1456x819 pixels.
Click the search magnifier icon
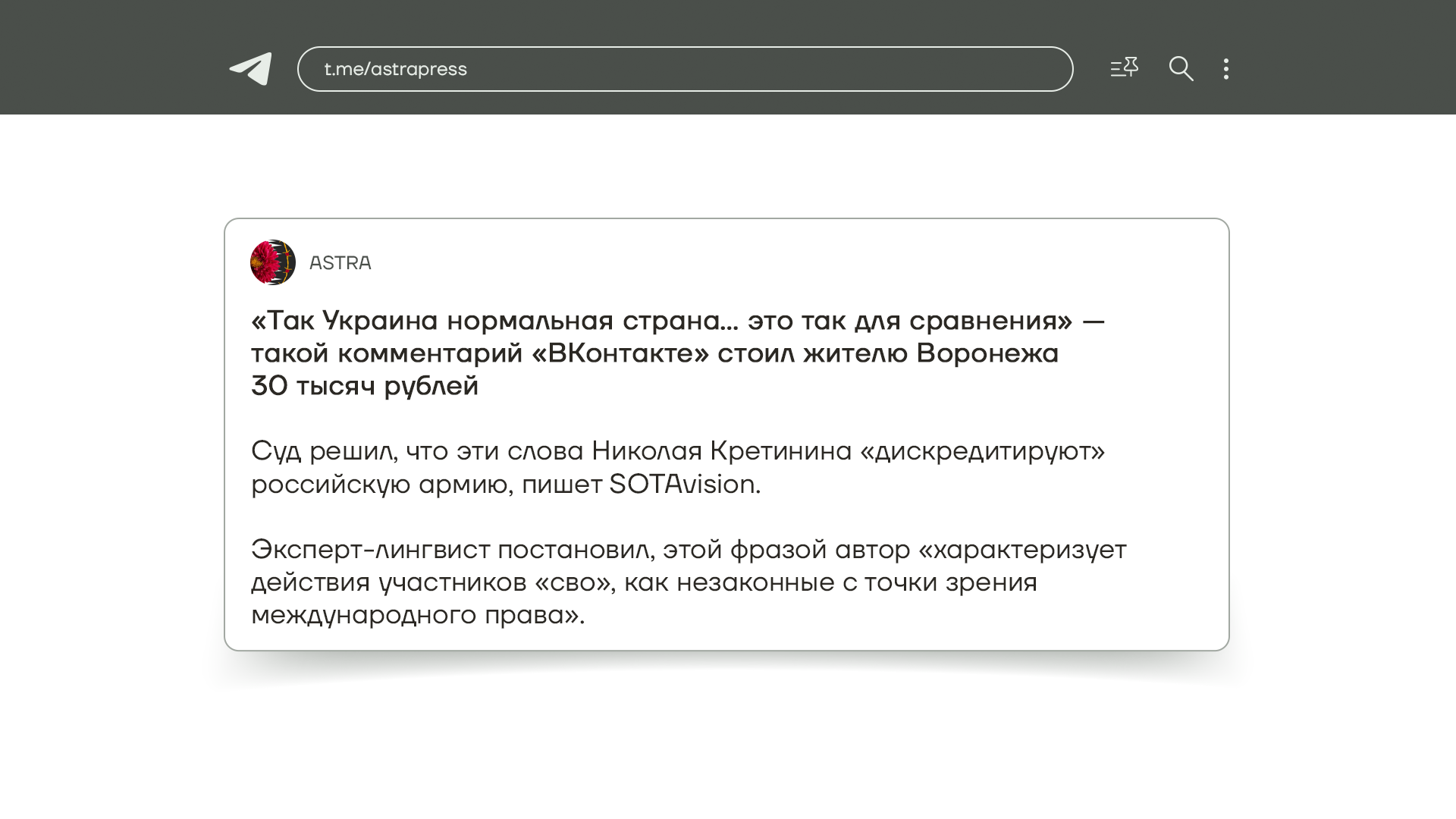point(1181,69)
